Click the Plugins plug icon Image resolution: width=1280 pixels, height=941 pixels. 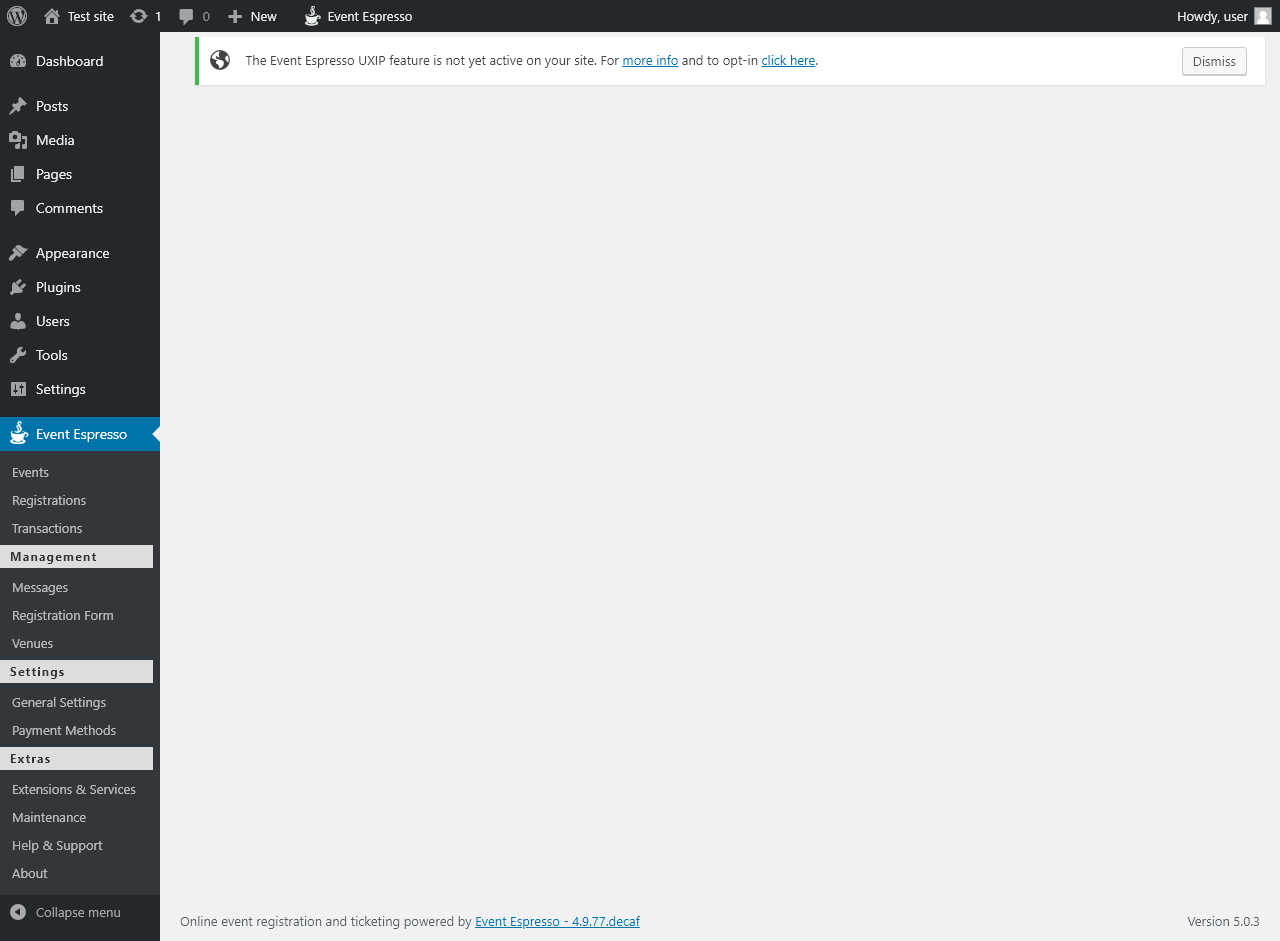[x=18, y=287]
